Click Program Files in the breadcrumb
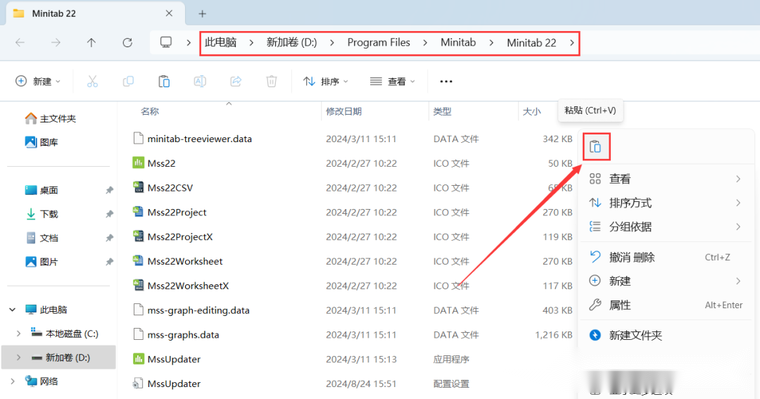This screenshot has width=760, height=399. tap(379, 43)
